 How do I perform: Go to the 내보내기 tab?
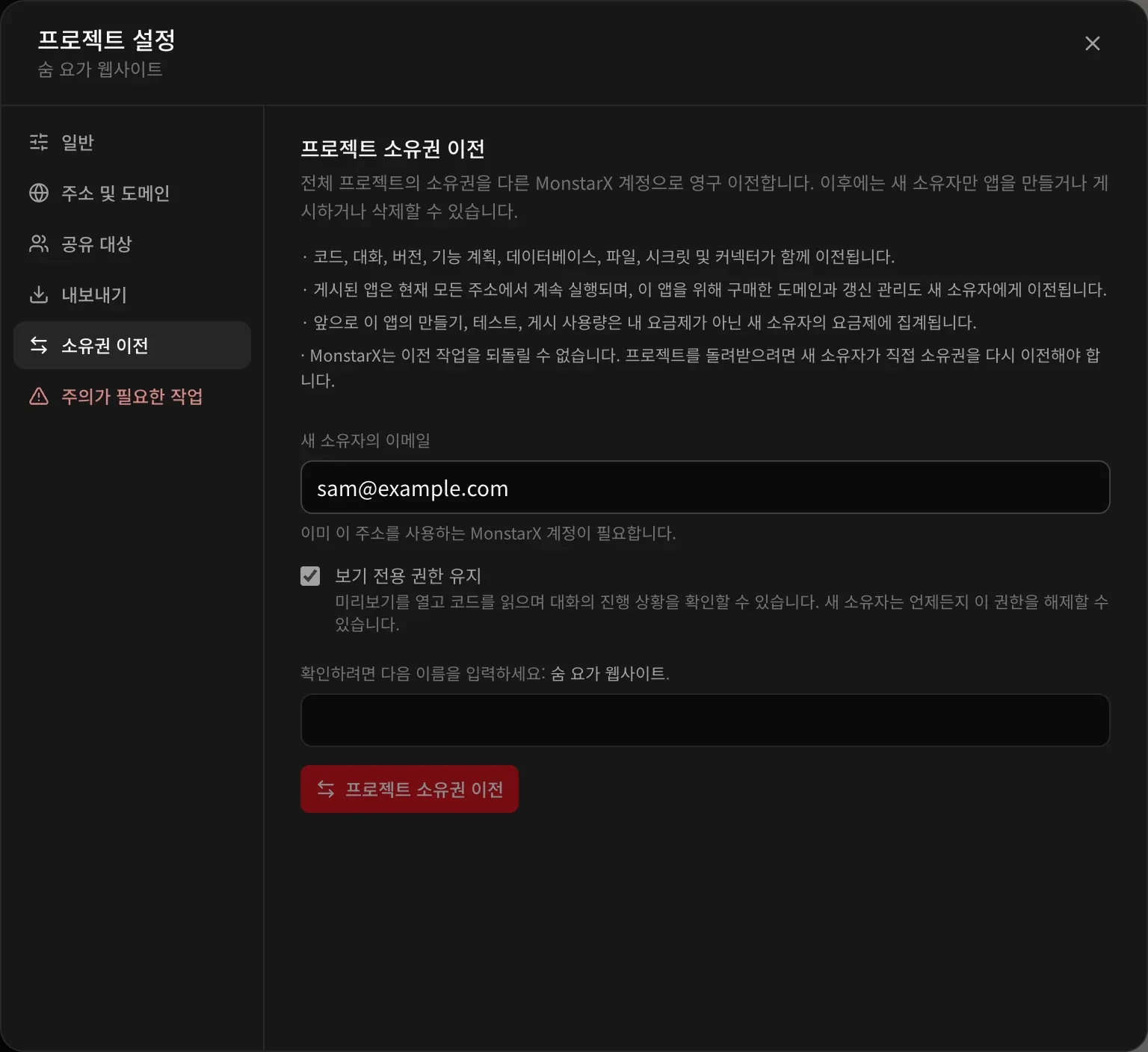132,294
